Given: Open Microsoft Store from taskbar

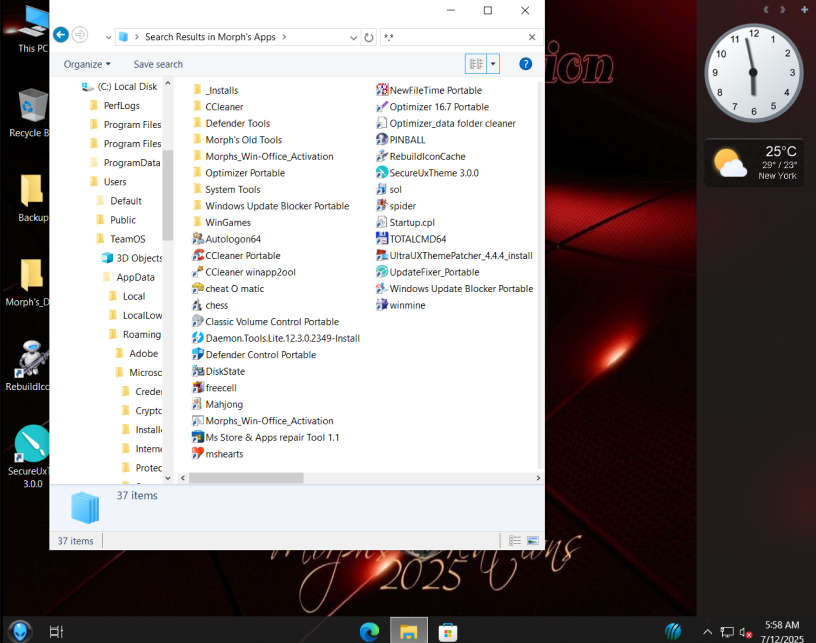Looking at the screenshot, I should click(448, 632).
